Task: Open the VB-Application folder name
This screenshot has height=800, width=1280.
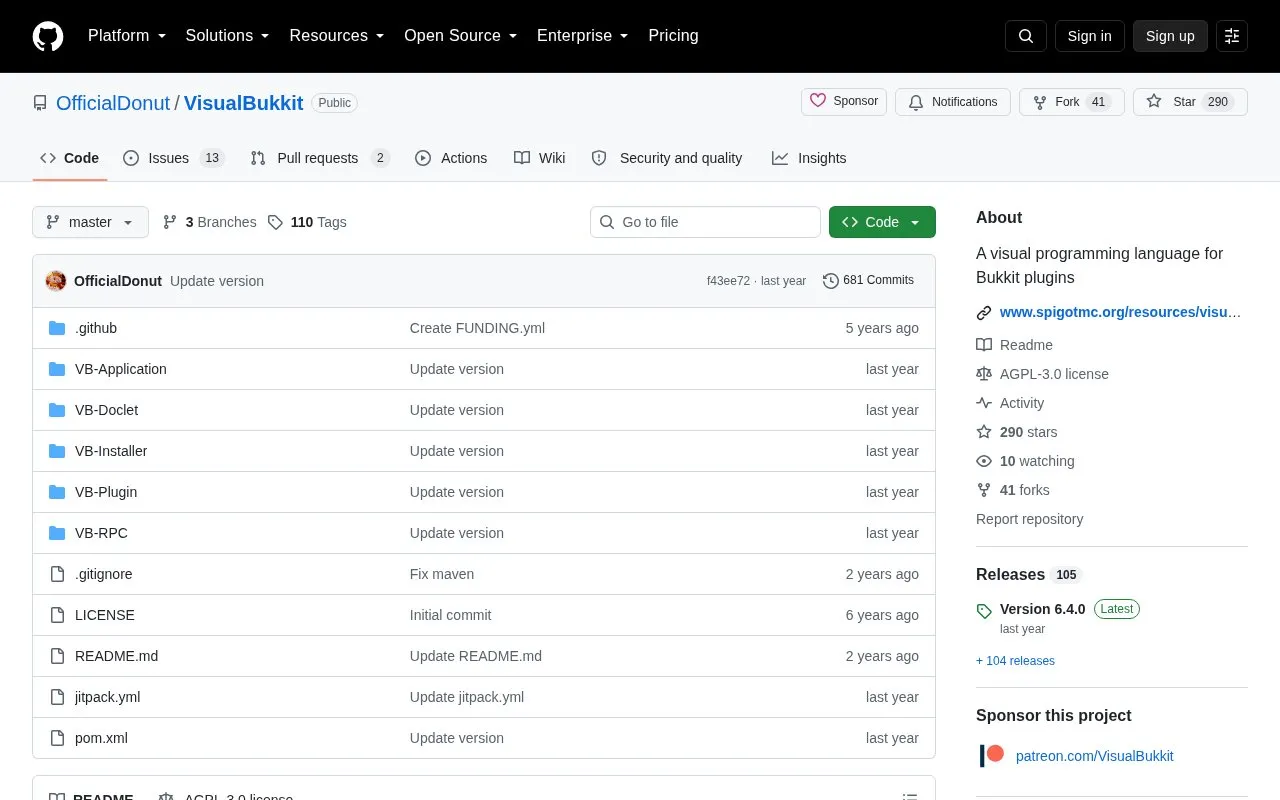Action: (x=121, y=369)
